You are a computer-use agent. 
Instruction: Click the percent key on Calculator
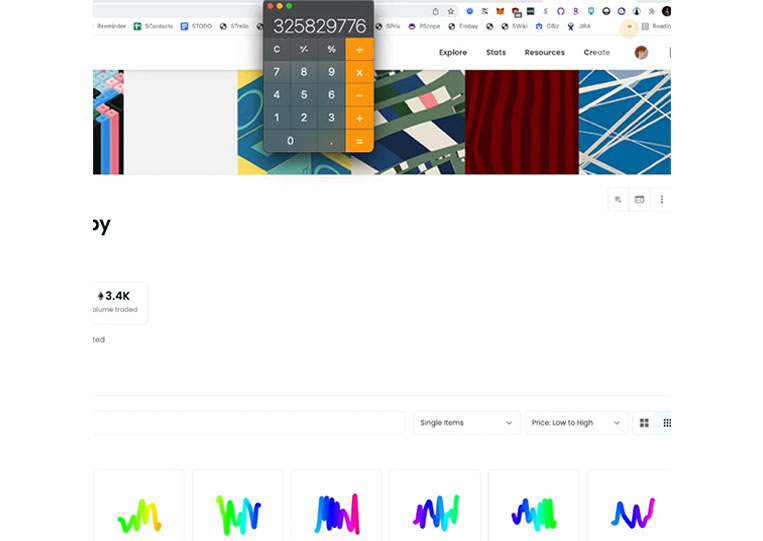331,50
